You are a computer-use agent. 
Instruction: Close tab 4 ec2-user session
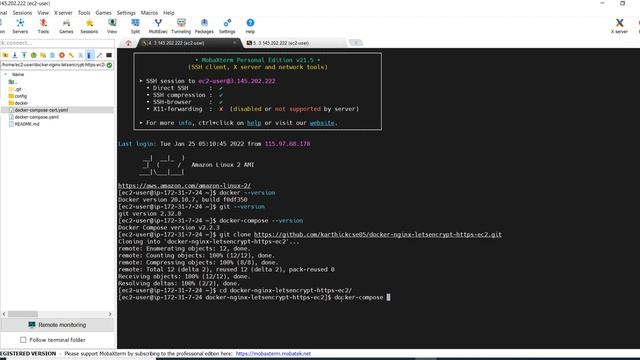[x=235, y=43]
